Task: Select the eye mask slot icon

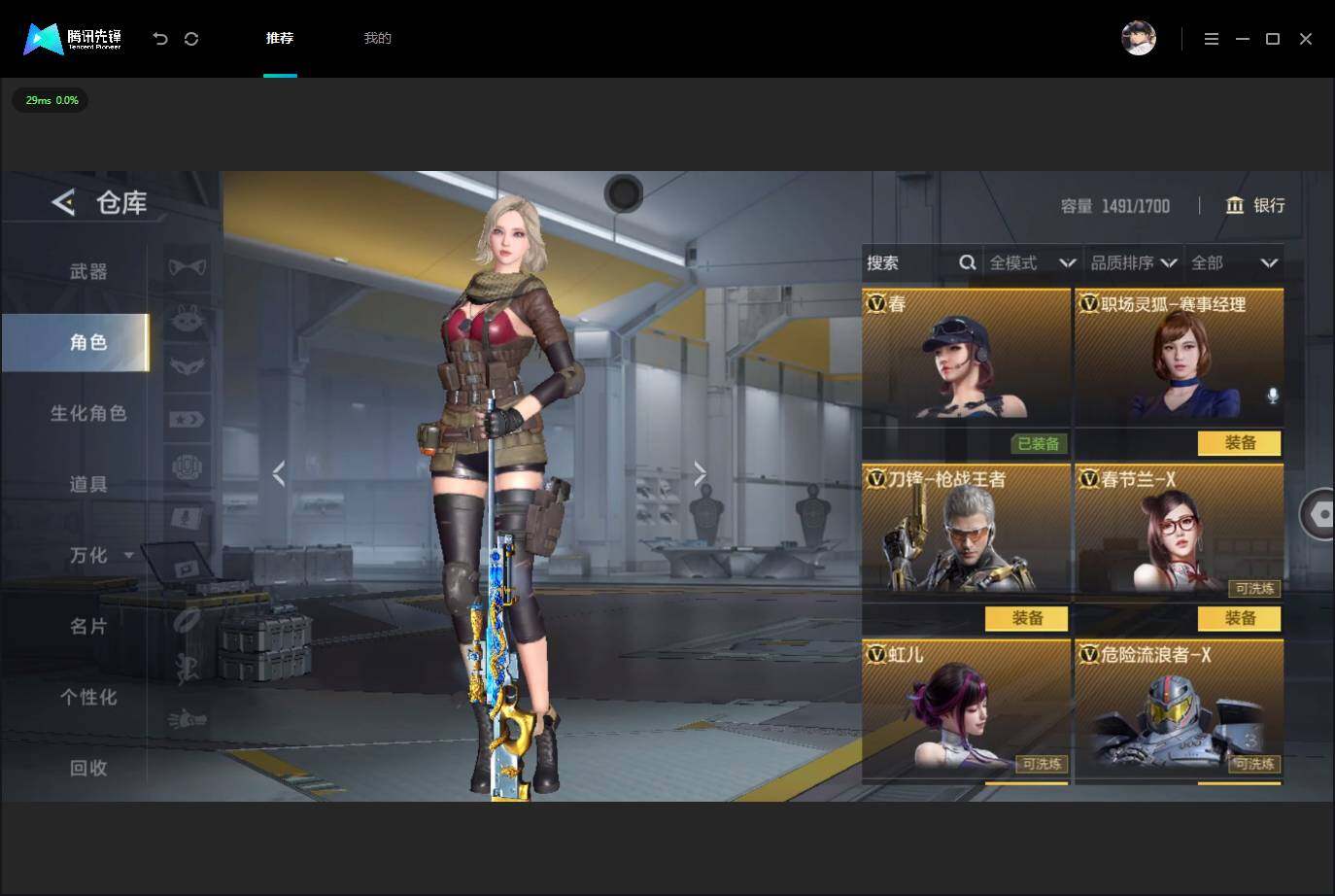Action: (188, 366)
